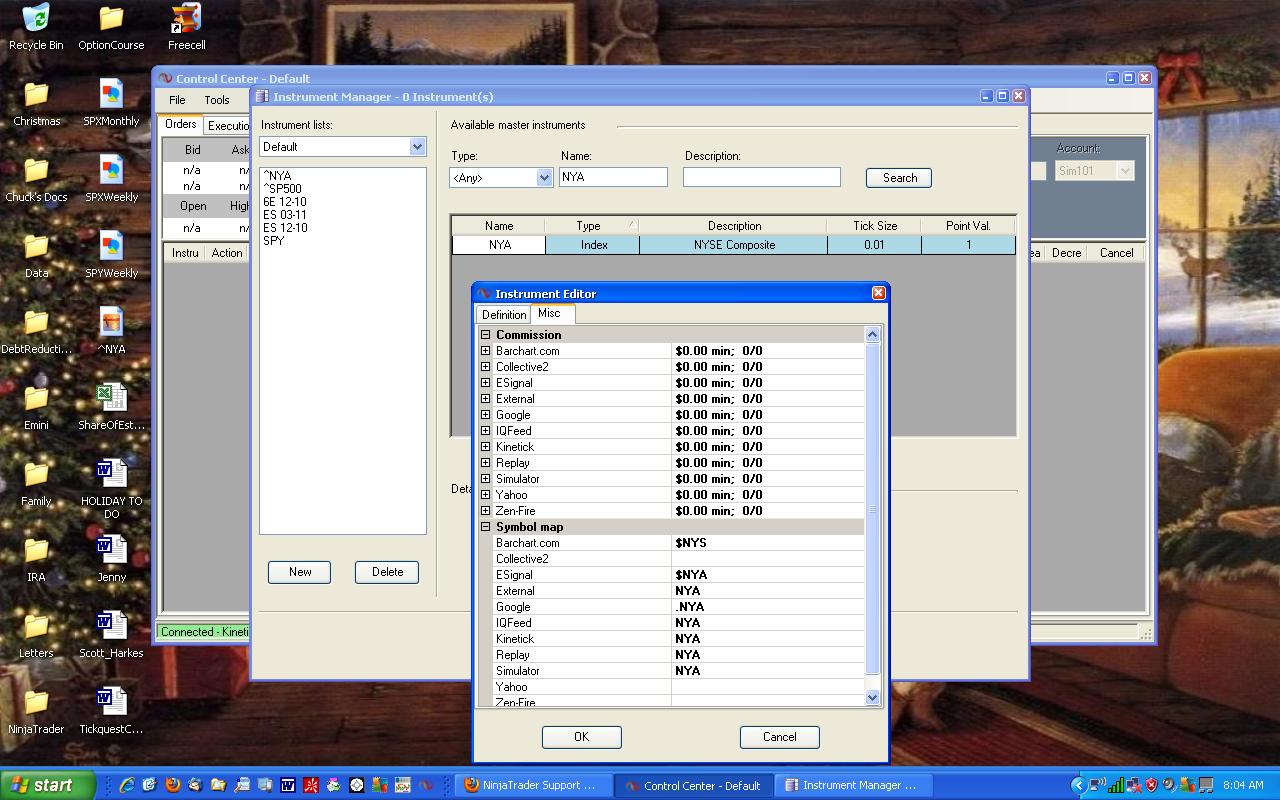The height and width of the screenshot is (800, 1280).
Task: Open the Scott_Harkes Word document icon
Action: (x=111, y=627)
